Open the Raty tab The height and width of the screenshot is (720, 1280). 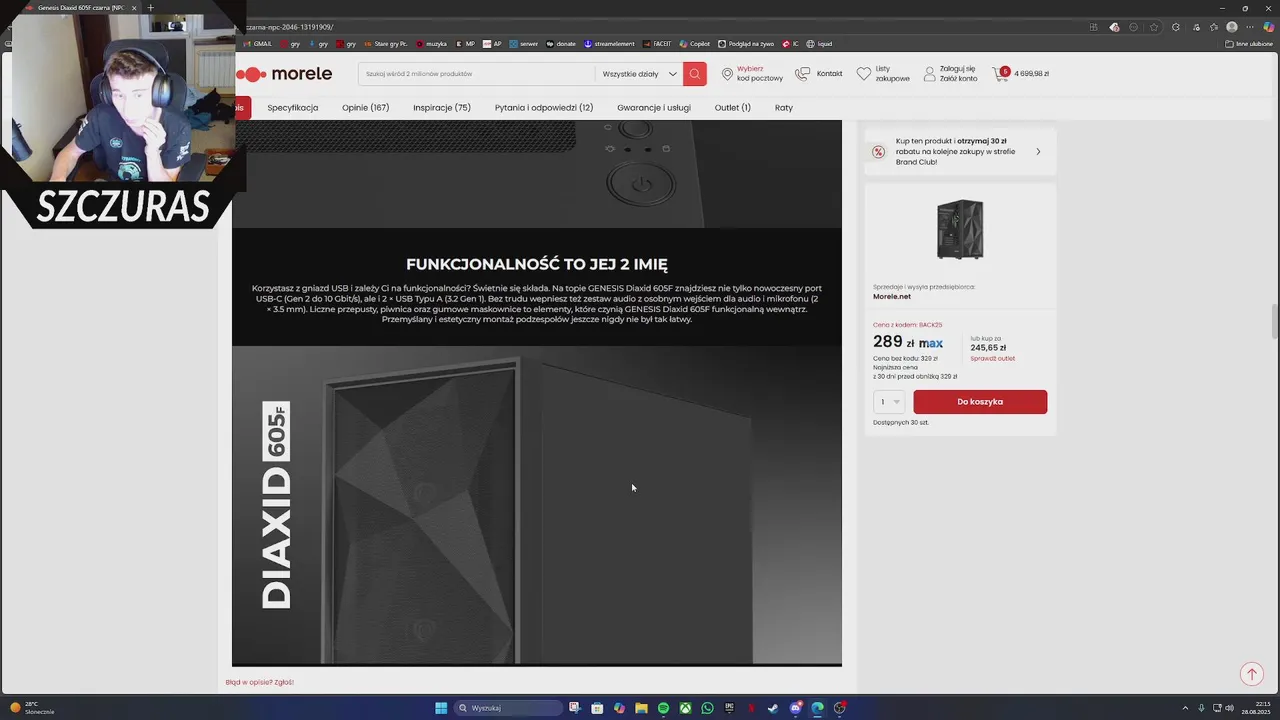point(784,108)
